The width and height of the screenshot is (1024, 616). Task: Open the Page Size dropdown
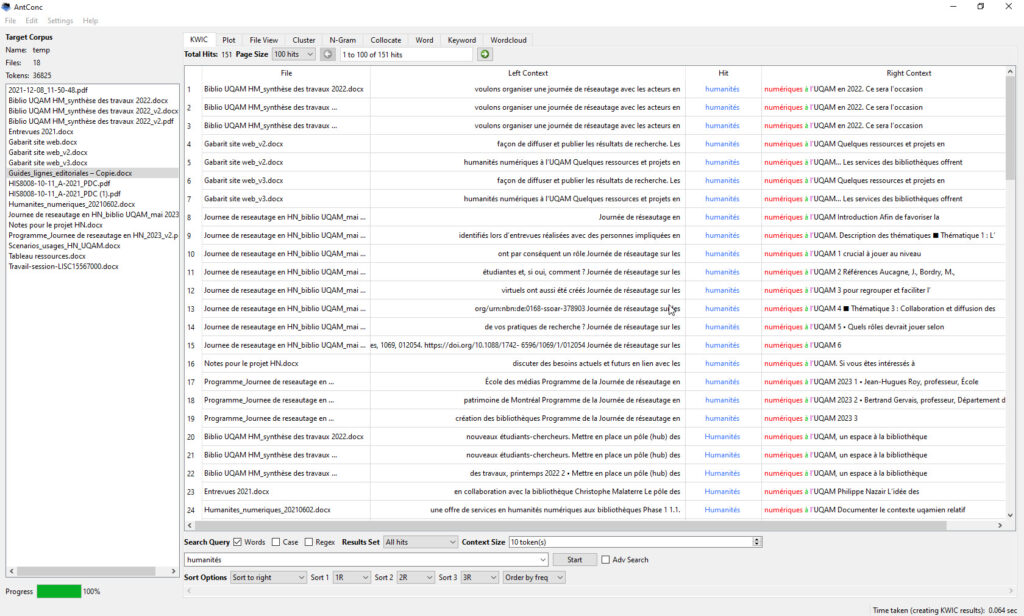coord(293,54)
